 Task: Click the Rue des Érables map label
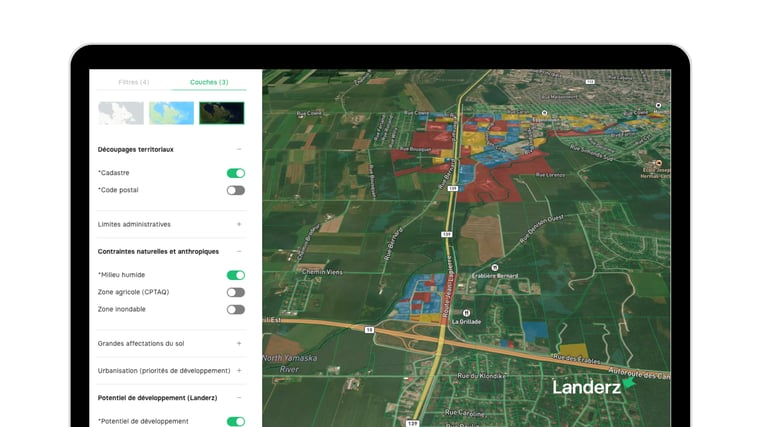(x=576, y=359)
